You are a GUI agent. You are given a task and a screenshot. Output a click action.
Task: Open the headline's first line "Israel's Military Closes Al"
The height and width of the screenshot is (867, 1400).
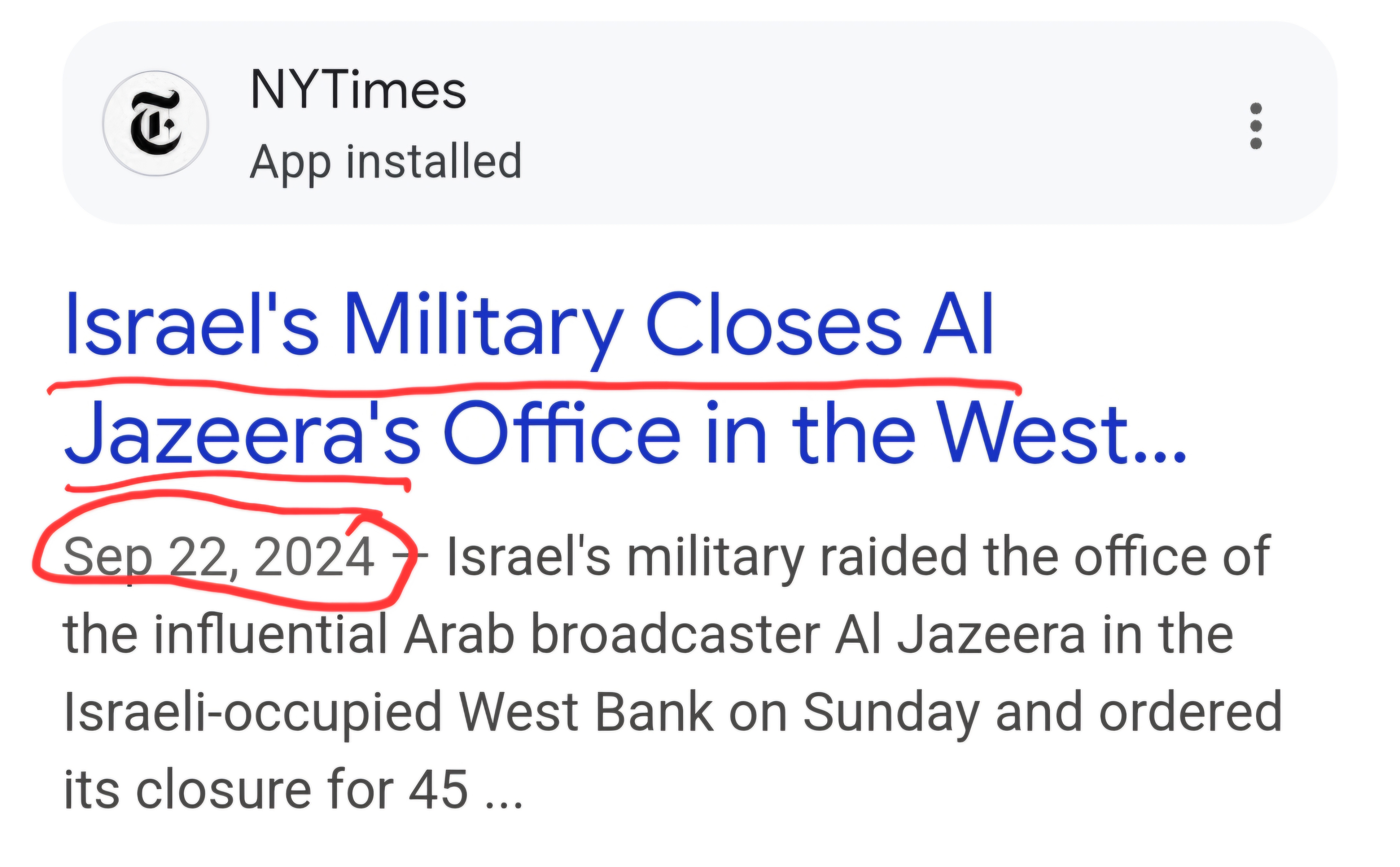(x=529, y=326)
